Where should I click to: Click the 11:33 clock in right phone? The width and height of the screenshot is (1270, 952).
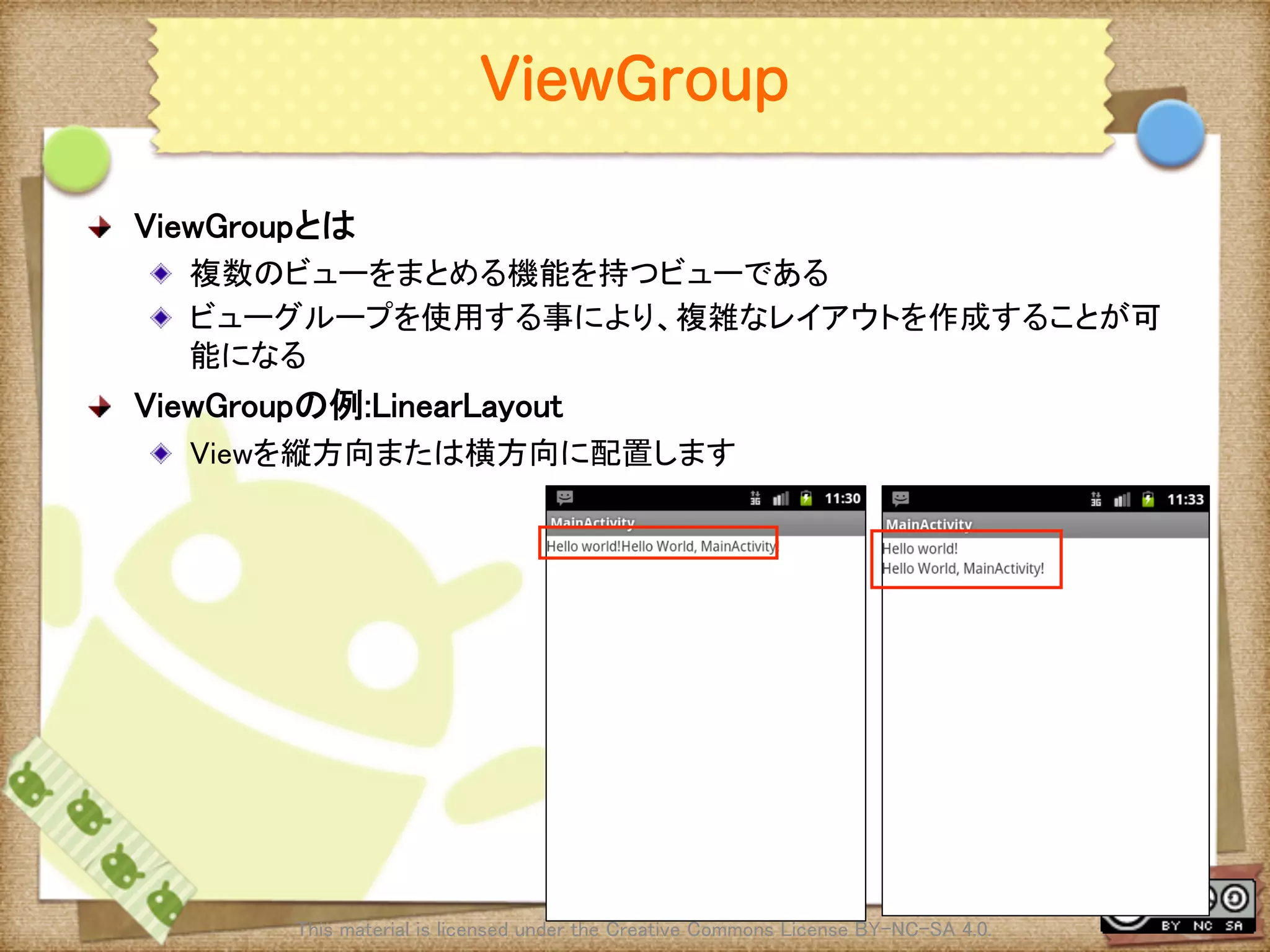point(1185,500)
